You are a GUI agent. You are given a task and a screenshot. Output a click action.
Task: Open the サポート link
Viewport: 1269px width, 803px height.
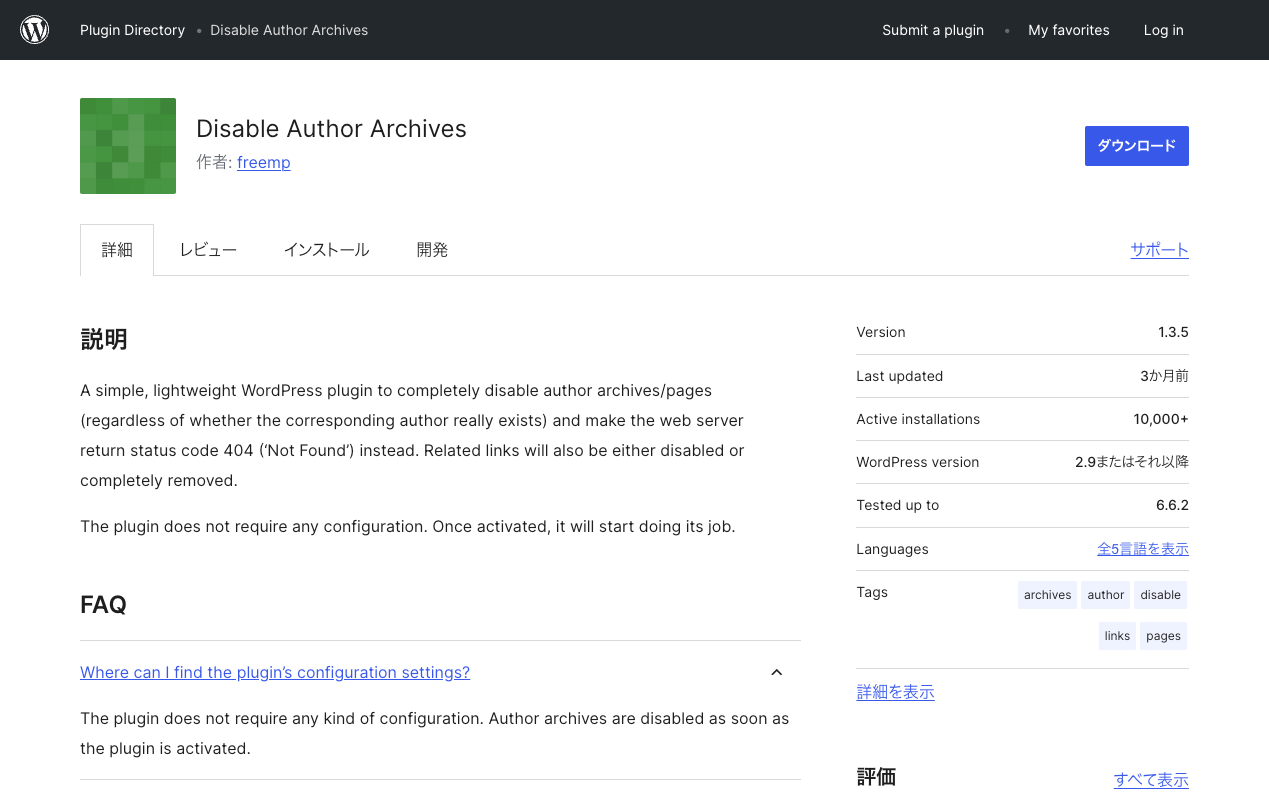(1160, 250)
